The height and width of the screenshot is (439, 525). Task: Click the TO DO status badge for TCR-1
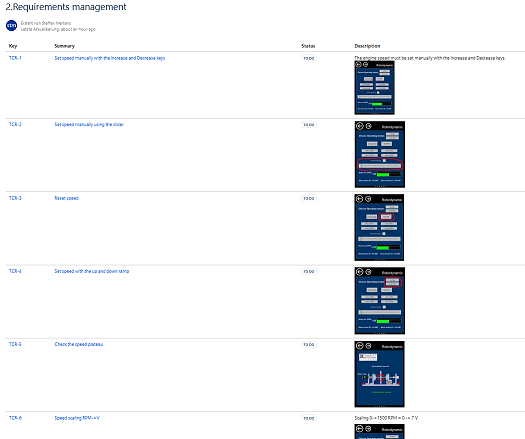tap(309, 58)
